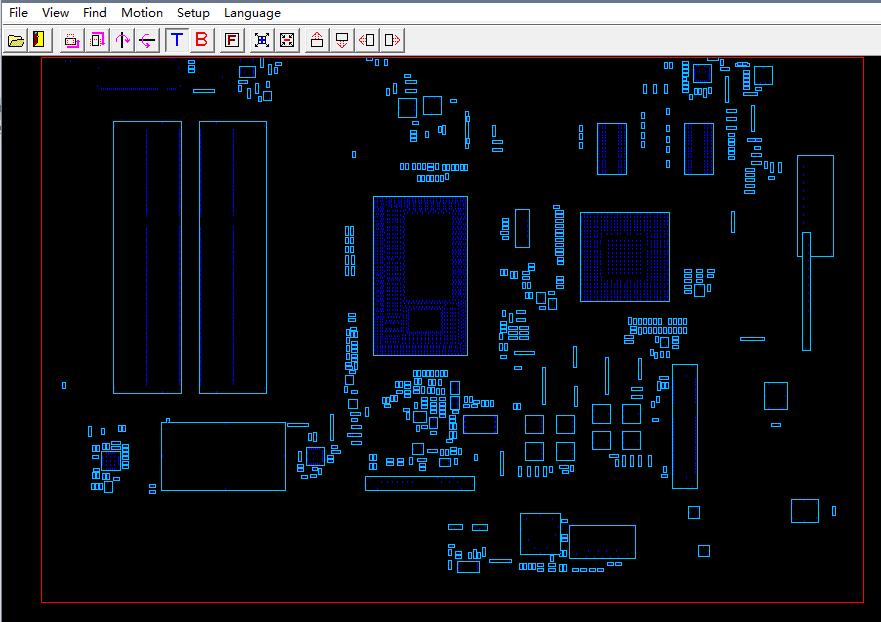Click the open file folder icon

(16, 40)
